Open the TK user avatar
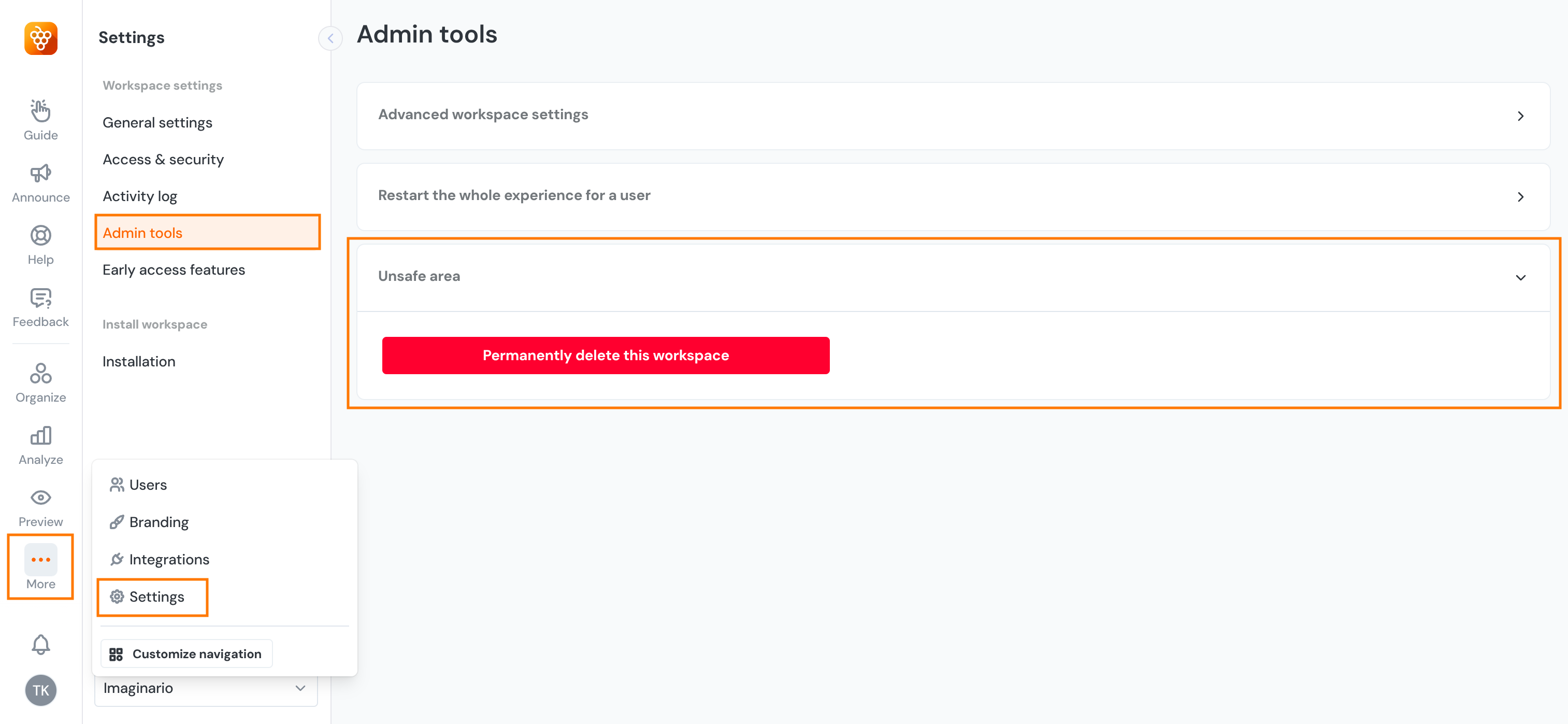 click(41, 690)
